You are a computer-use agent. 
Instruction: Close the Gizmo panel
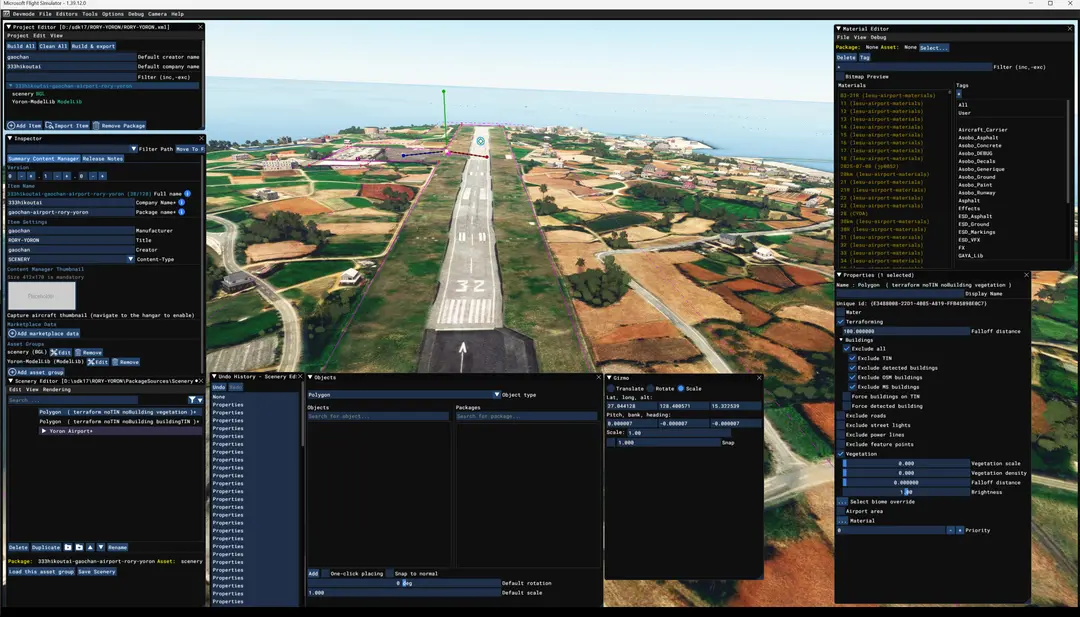(759, 377)
